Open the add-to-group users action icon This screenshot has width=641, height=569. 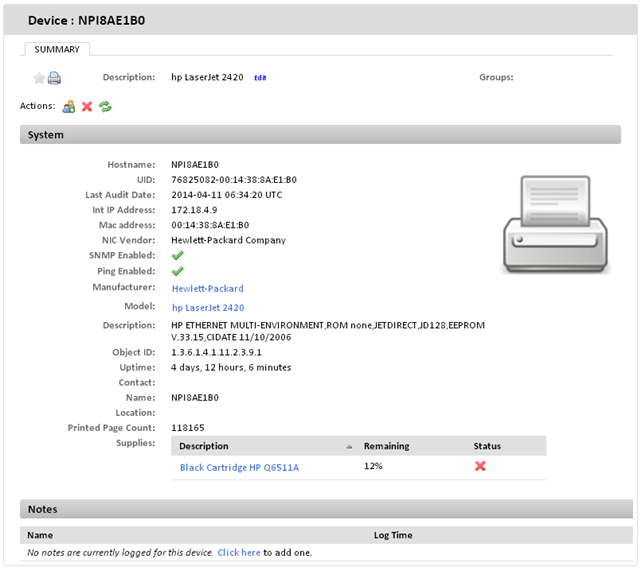(69, 107)
